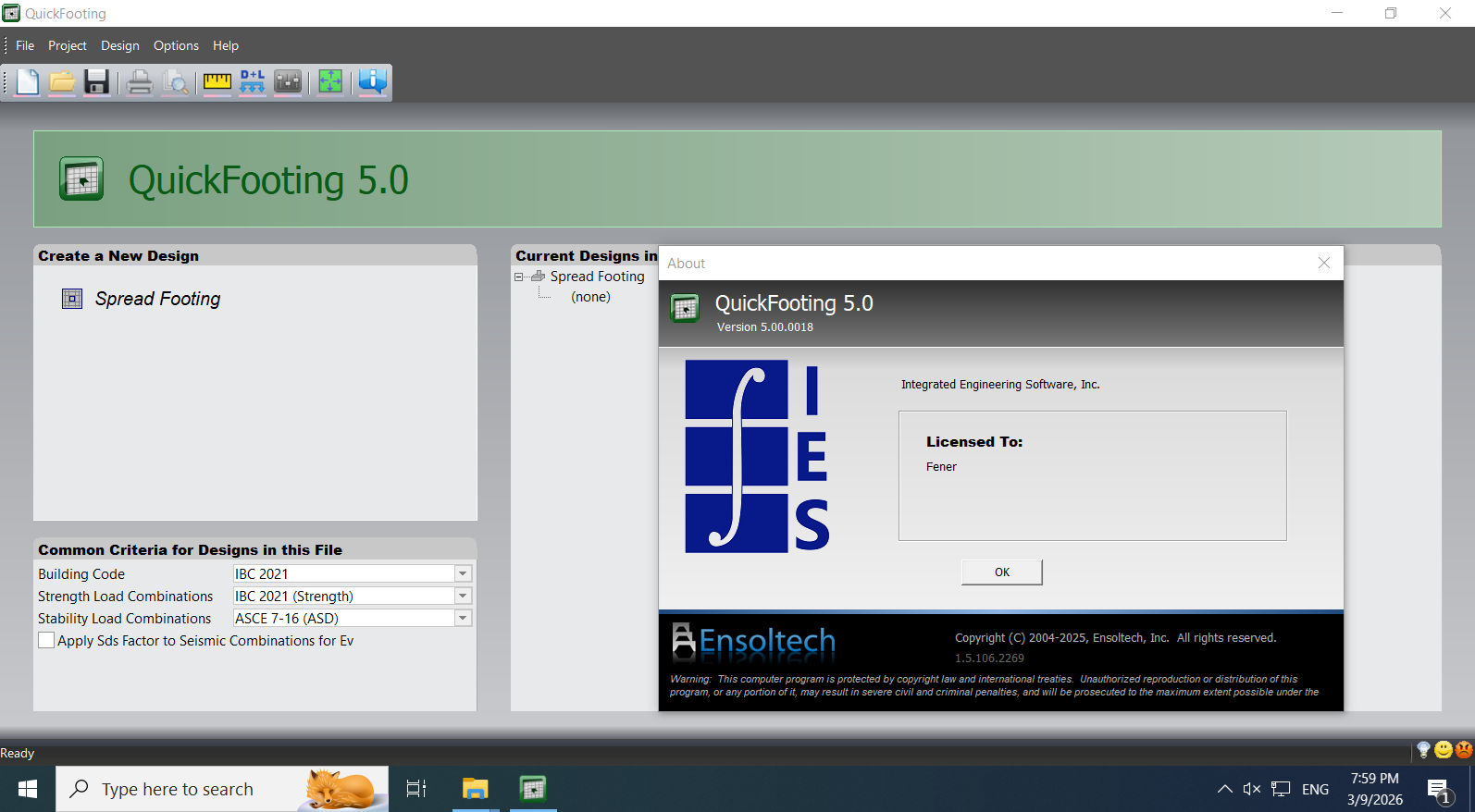The width and height of the screenshot is (1475, 812).
Task: Click the lightbulb tip icon in the status bar
Action: 1423,749
